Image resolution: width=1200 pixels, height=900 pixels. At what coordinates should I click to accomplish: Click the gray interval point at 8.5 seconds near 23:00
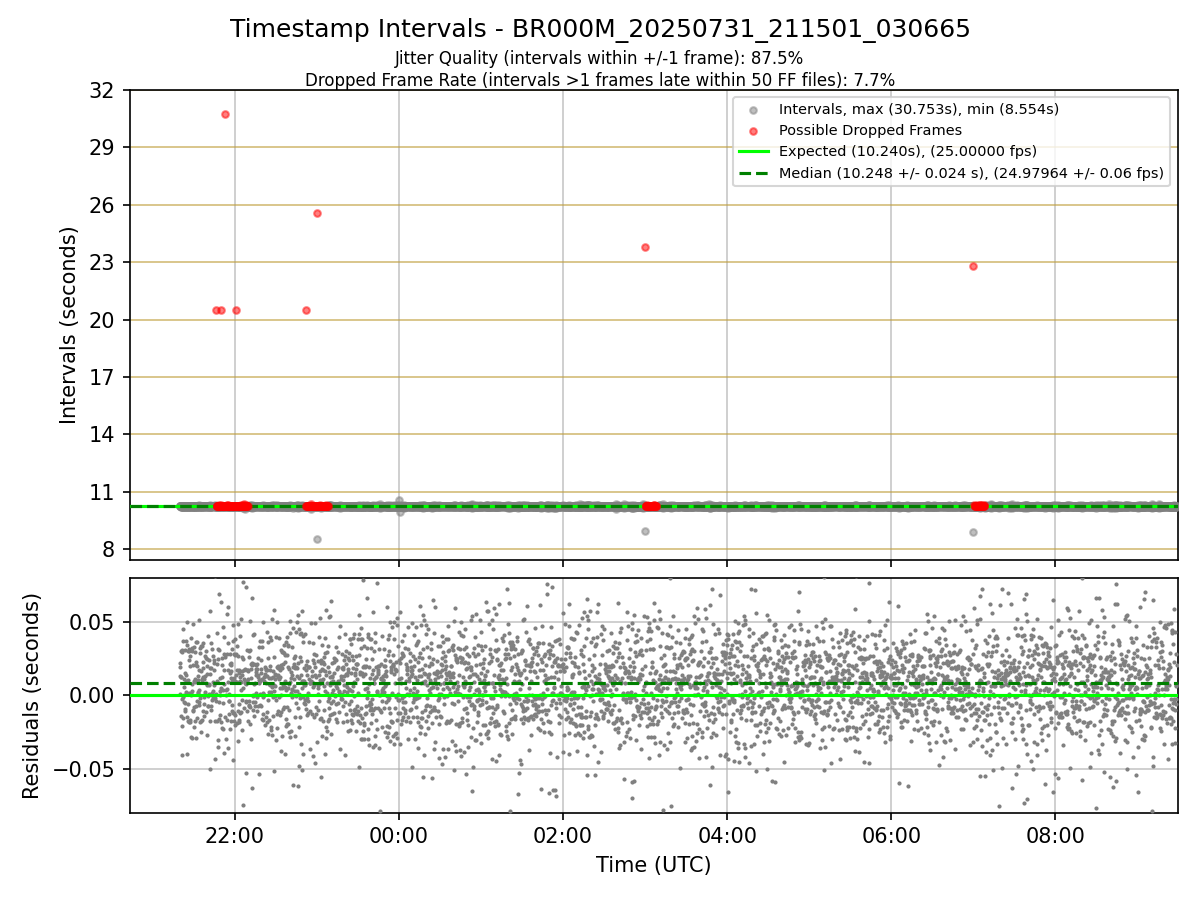tap(317, 539)
